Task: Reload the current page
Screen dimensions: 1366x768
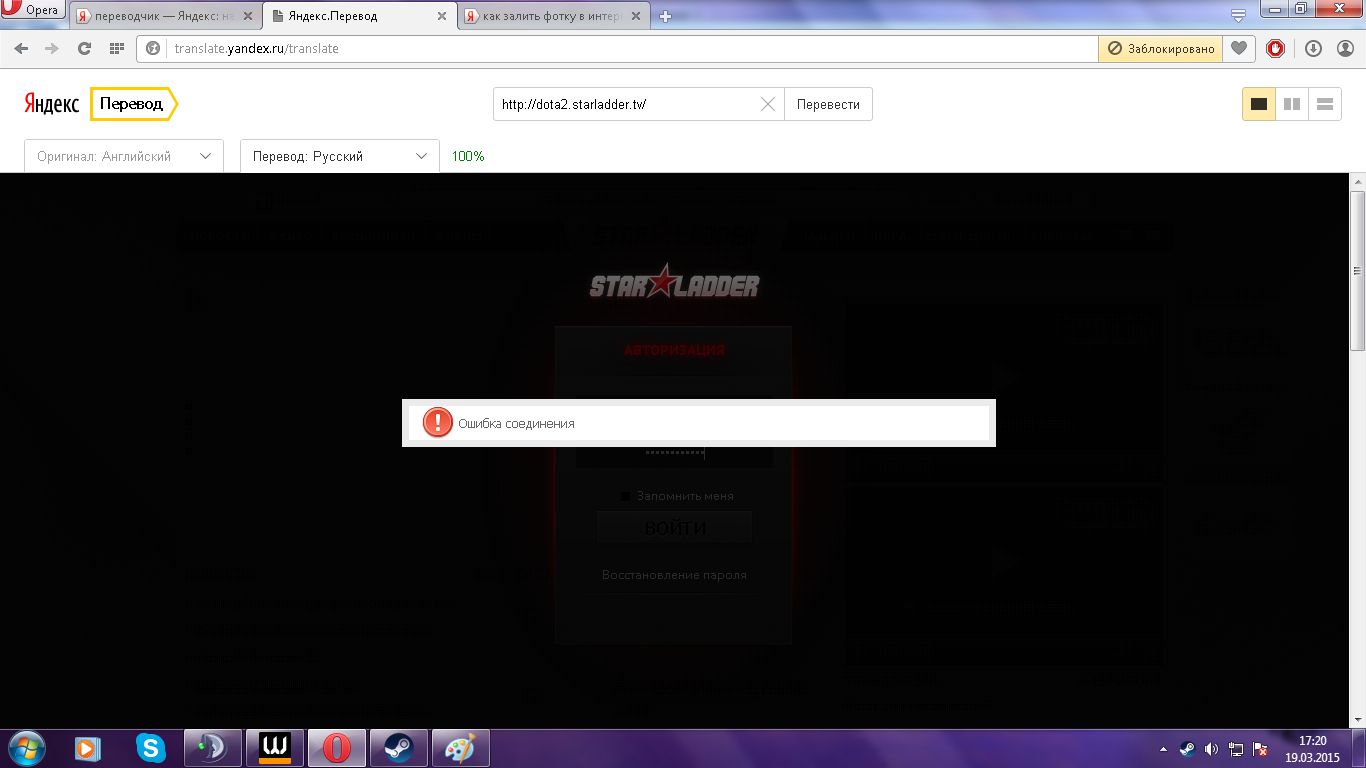Action: point(84,48)
